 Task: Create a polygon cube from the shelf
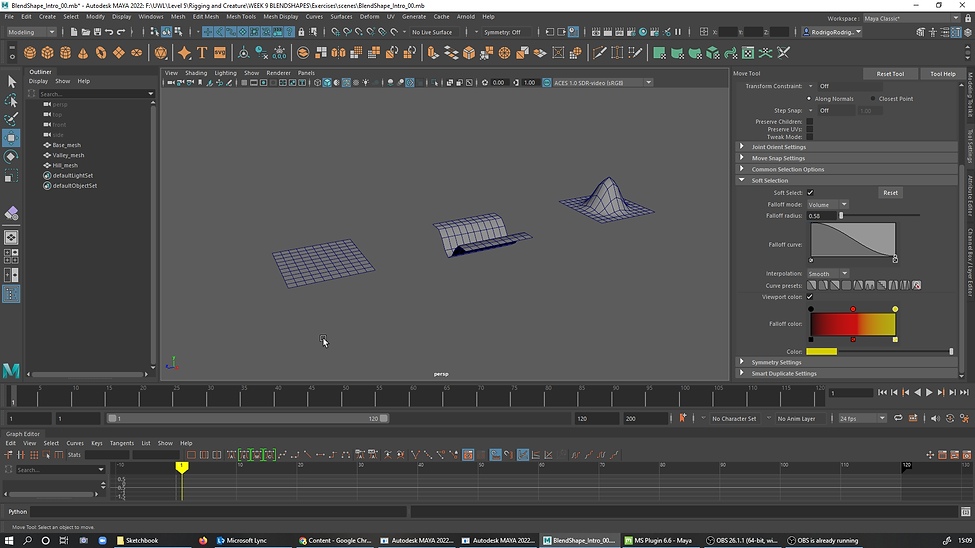[47, 53]
